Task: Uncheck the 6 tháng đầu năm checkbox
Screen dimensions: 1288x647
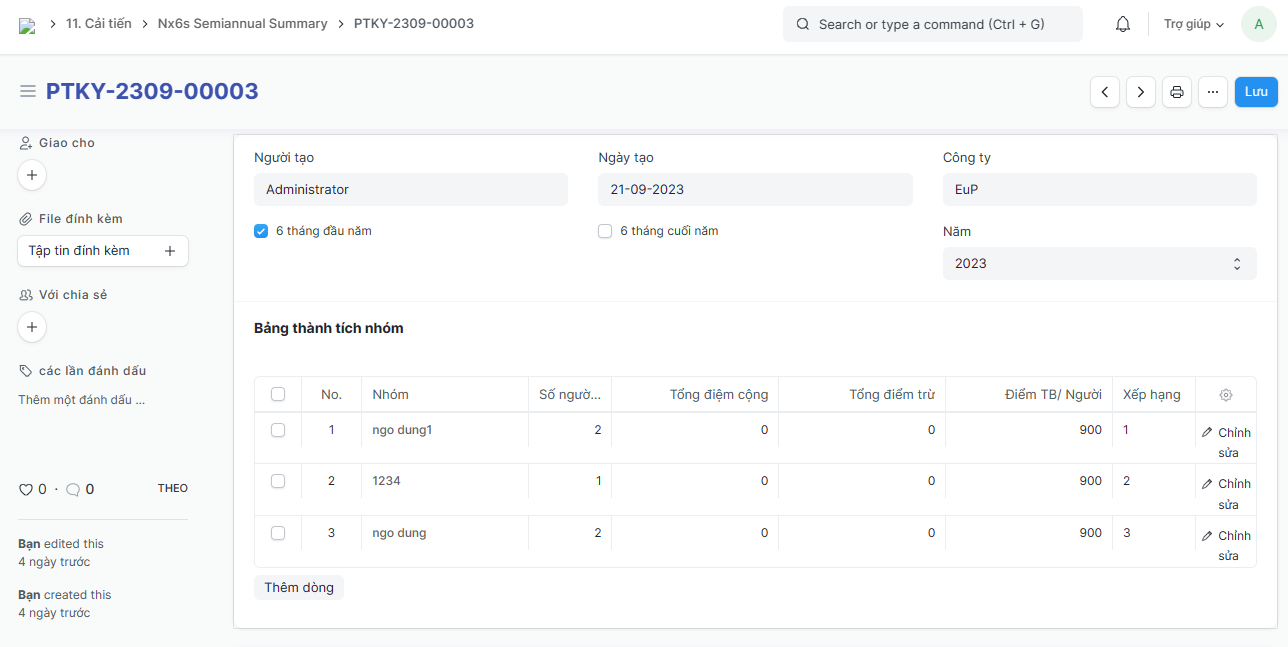Action: click(261, 231)
